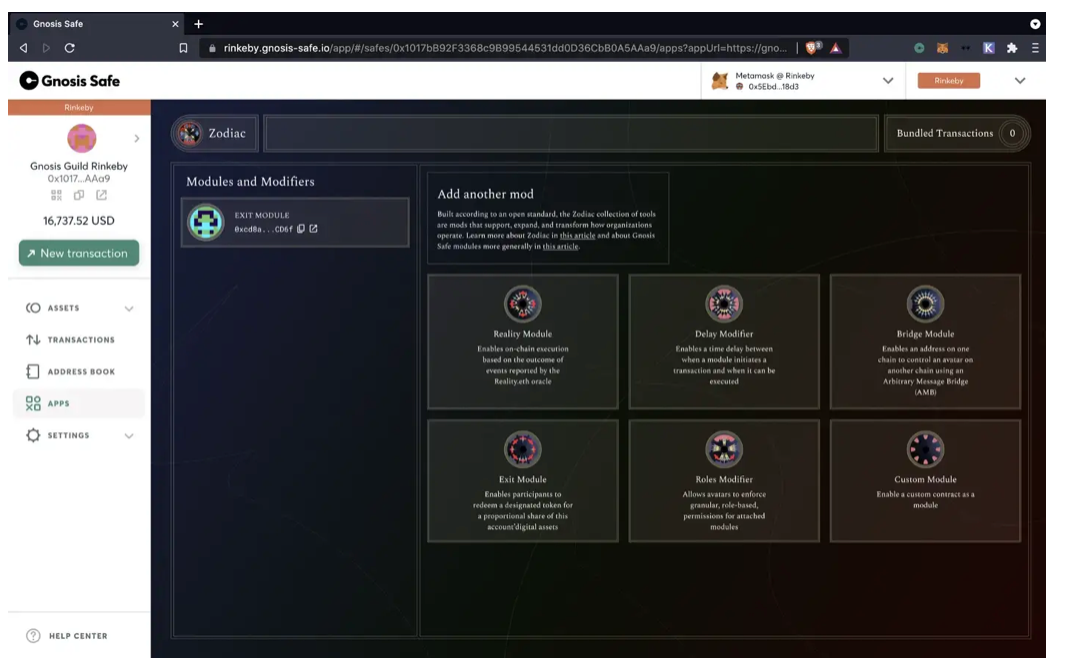The image size is (1068, 670).
Task: Open the Brave Shields lion icon
Action: [x=815, y=48]
